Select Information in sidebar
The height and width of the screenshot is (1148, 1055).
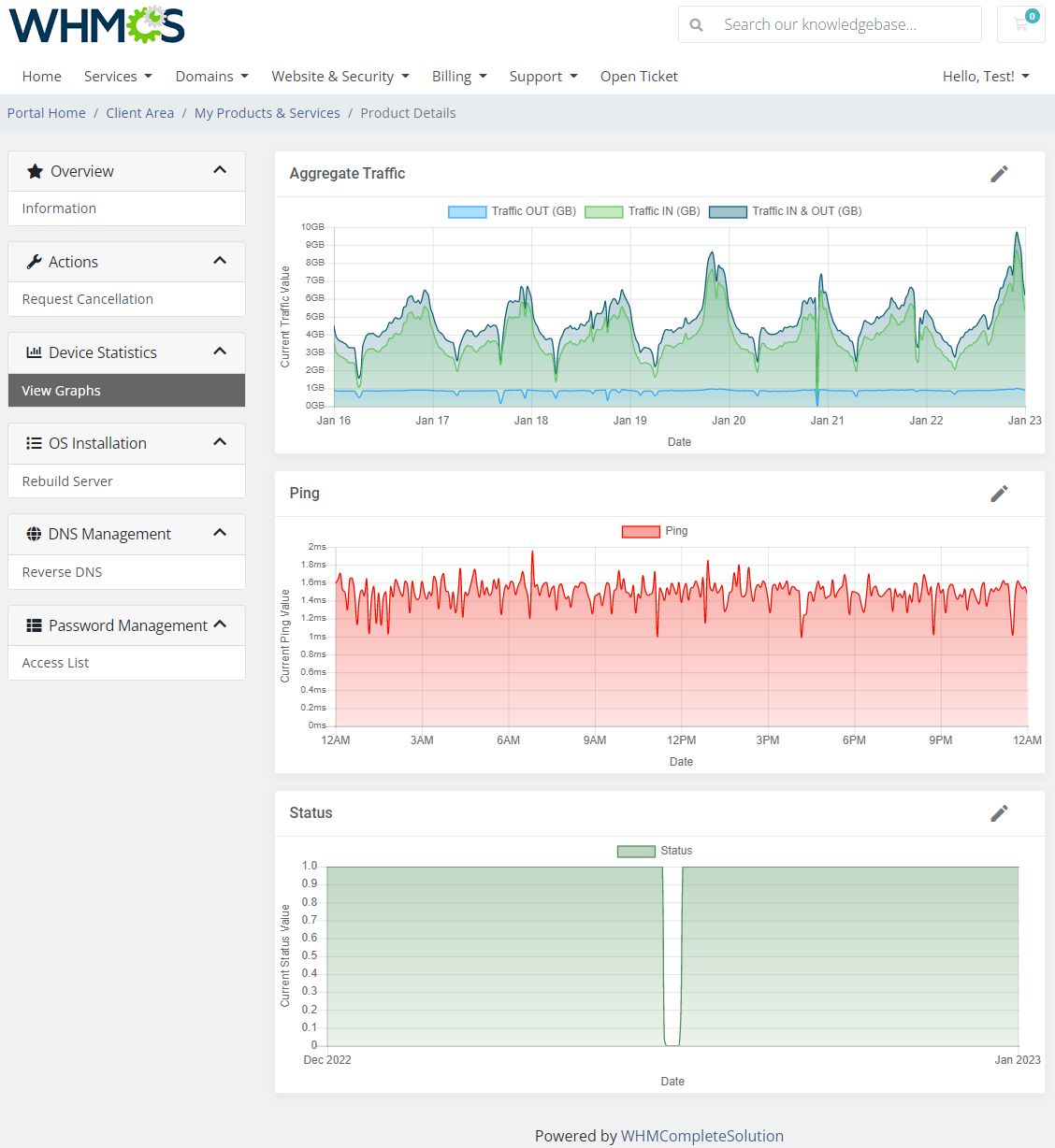click(x=126, y=208)
